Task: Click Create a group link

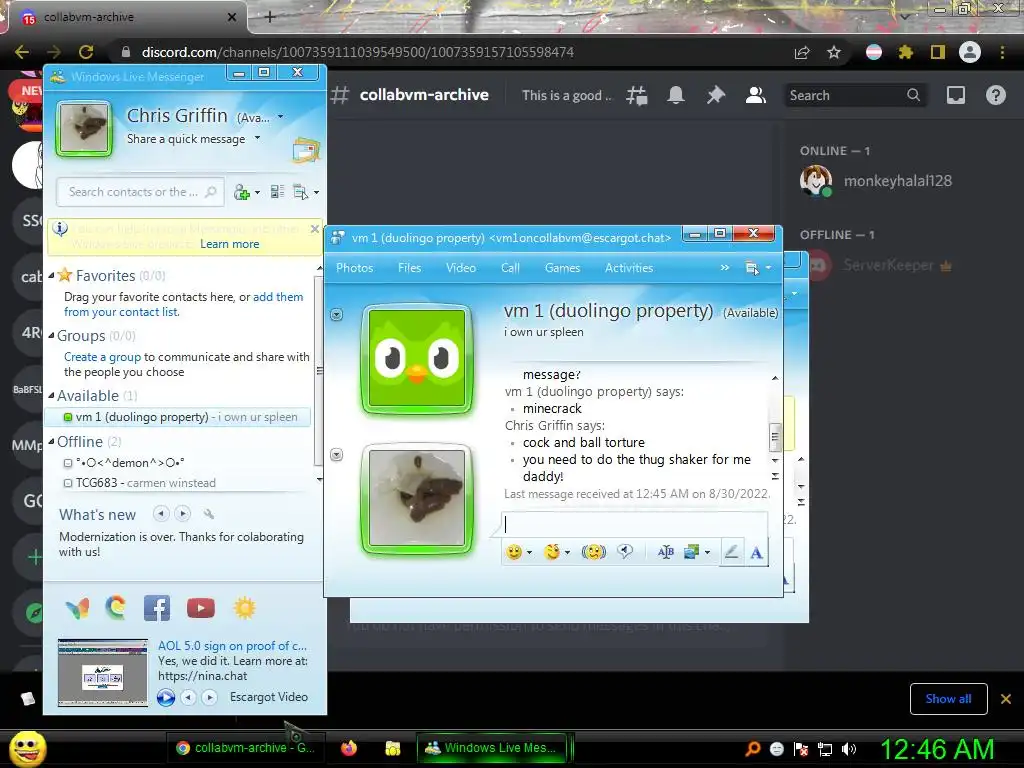Action: (x=103, y=357)
